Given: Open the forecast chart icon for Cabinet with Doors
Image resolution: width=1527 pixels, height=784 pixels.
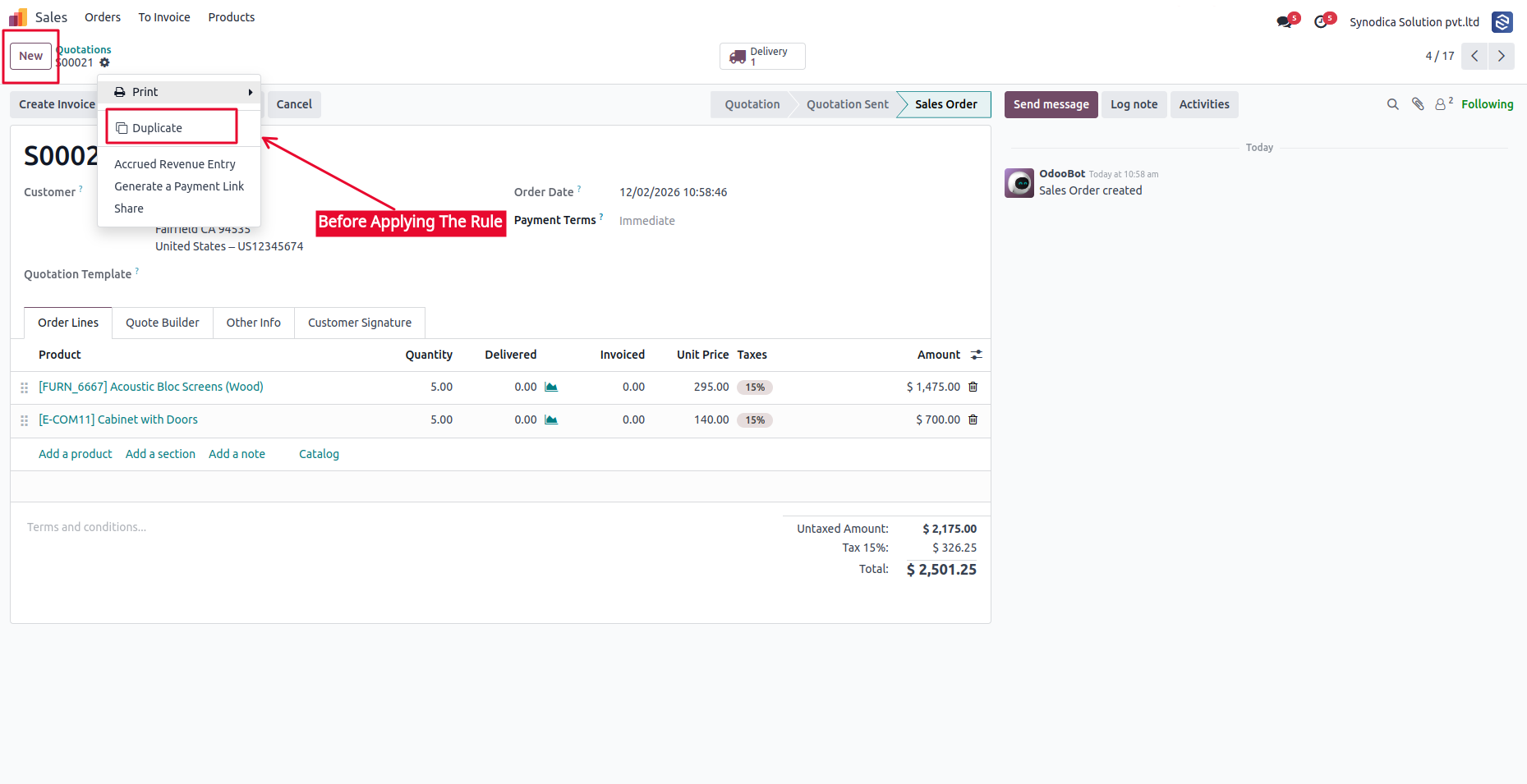Looking at the screenshot, I should pos(551,420).
